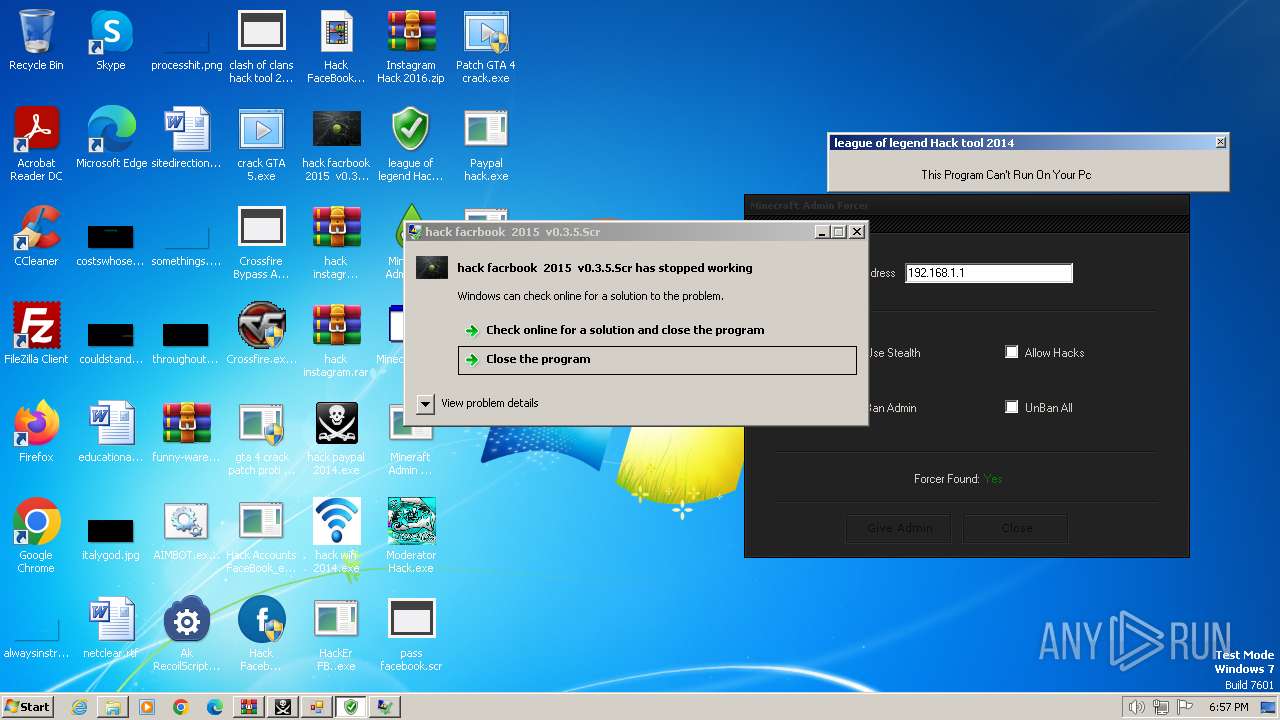The image size is (1280, 720).
Task: Select Paypal hack.exe desktop icon
Action: (486, 145)
